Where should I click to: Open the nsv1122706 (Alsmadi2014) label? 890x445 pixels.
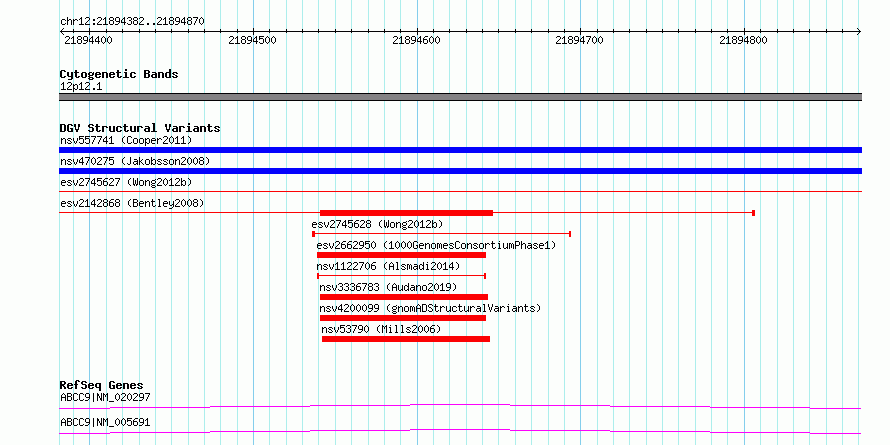click(388, 266)
